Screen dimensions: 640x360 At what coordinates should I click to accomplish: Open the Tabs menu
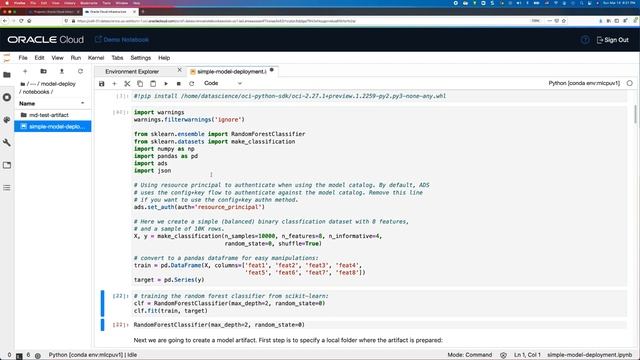(x=117, y=58)
